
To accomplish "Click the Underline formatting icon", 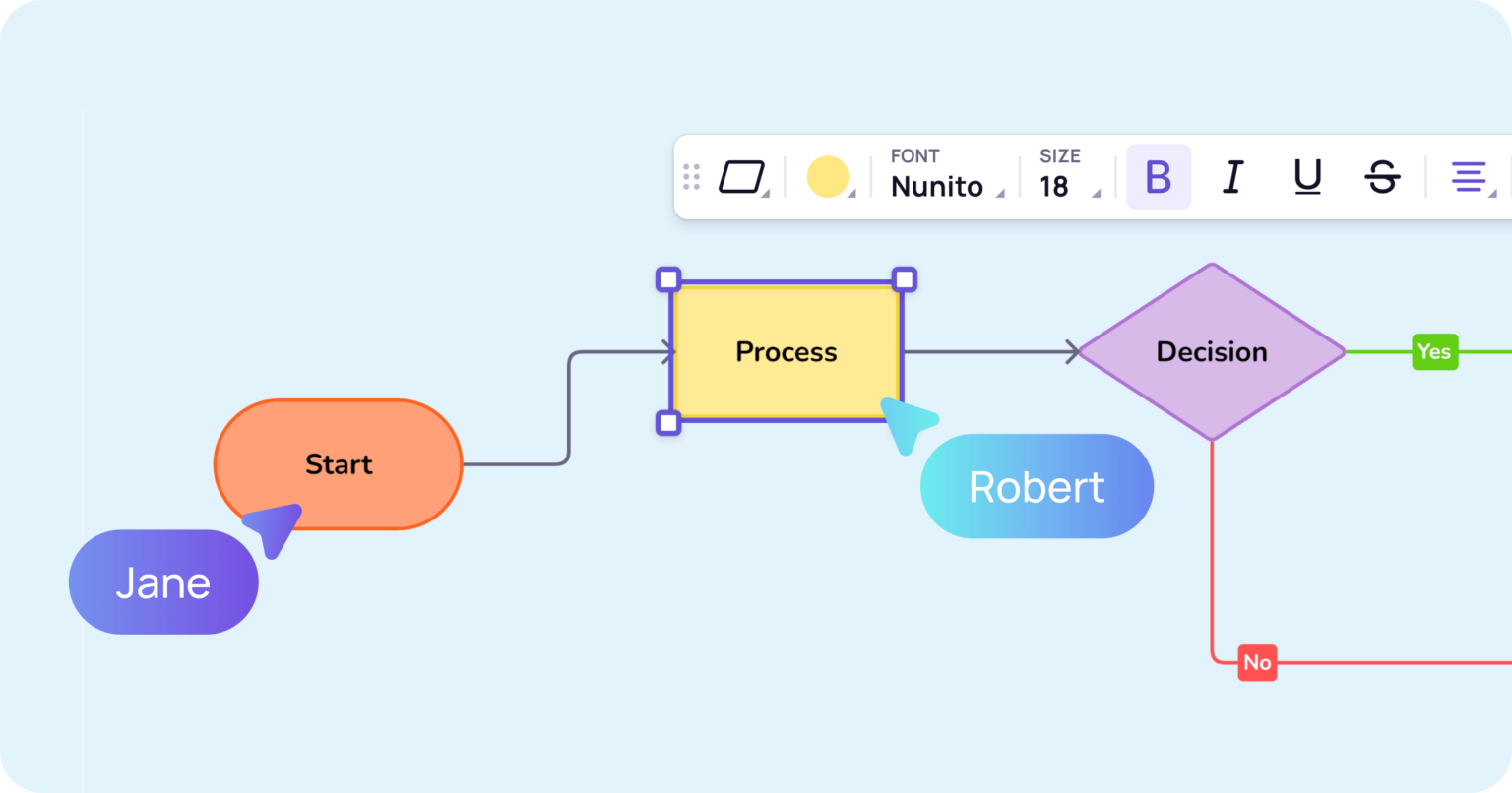I will tap(1305, 177).
